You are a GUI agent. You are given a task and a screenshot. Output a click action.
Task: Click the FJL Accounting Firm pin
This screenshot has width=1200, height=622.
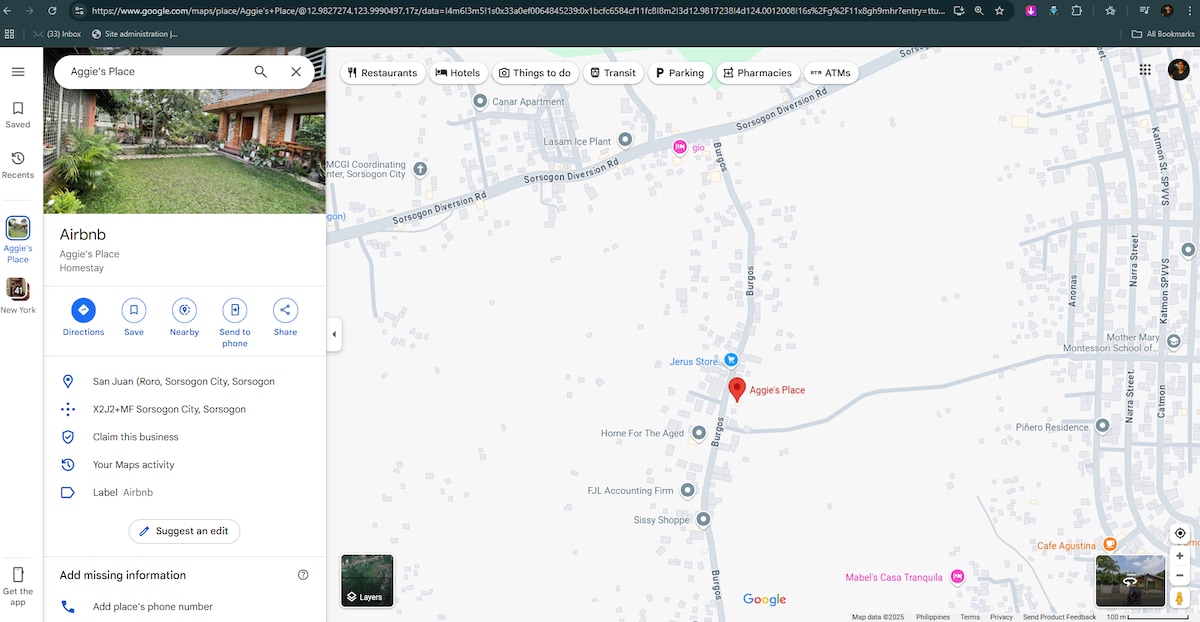click(687, 491)
